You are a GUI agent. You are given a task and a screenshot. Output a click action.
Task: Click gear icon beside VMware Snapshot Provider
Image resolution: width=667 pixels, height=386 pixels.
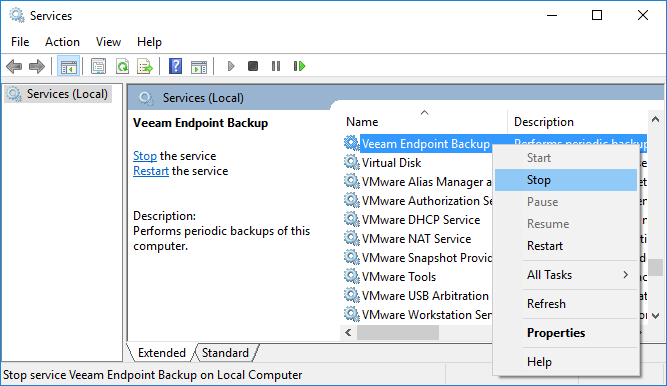click(x=351, y=257)
